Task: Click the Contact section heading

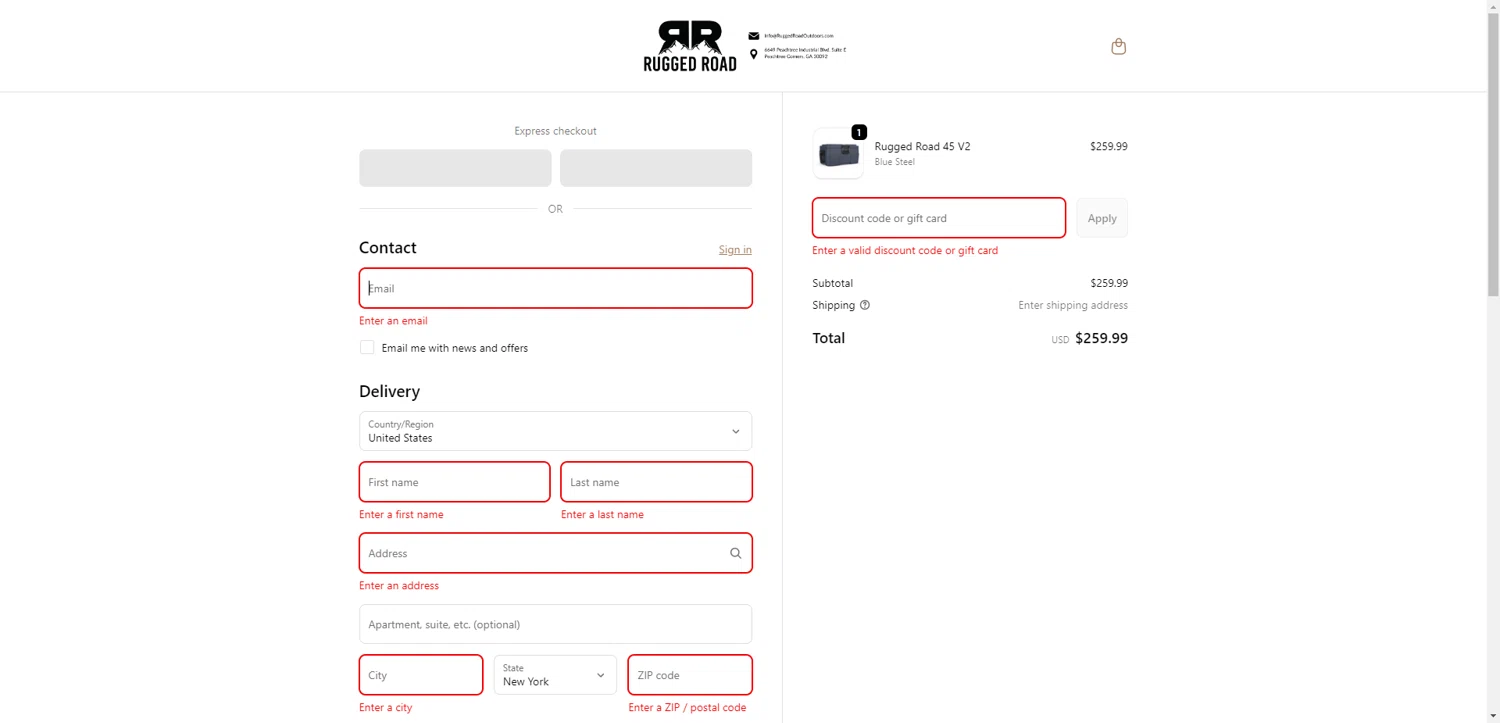Action: pos(388,248)
